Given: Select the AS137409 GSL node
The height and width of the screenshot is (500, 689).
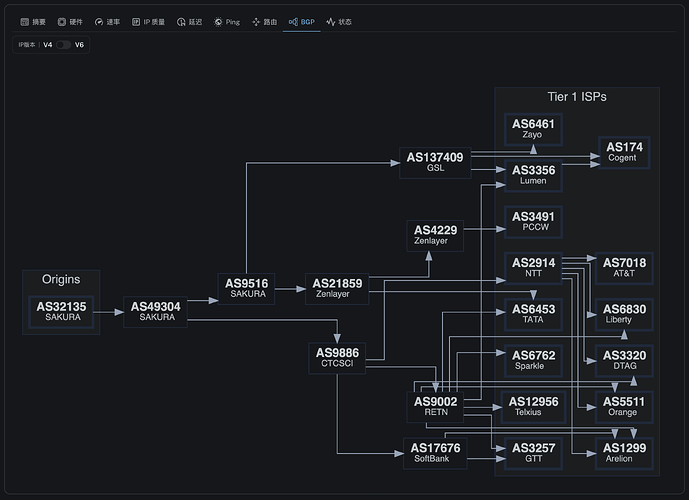Looking at the screenshot, I should 435,163.
